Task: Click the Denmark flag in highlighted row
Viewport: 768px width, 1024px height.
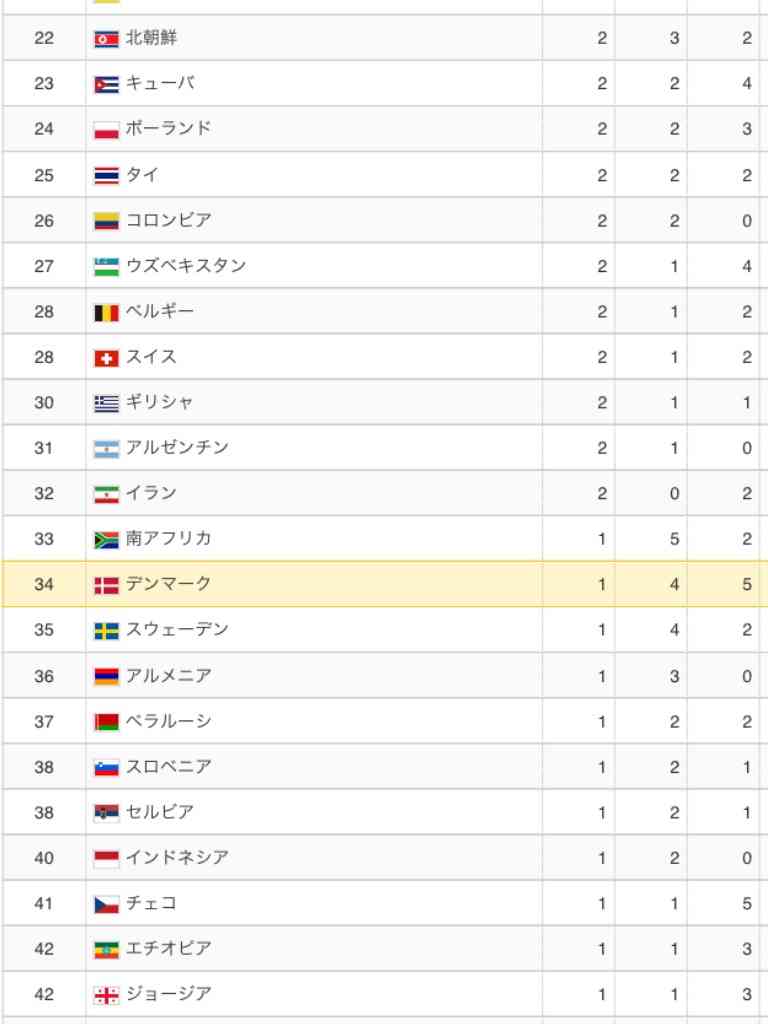Action: pyautogui.click(x=106, y=585)
